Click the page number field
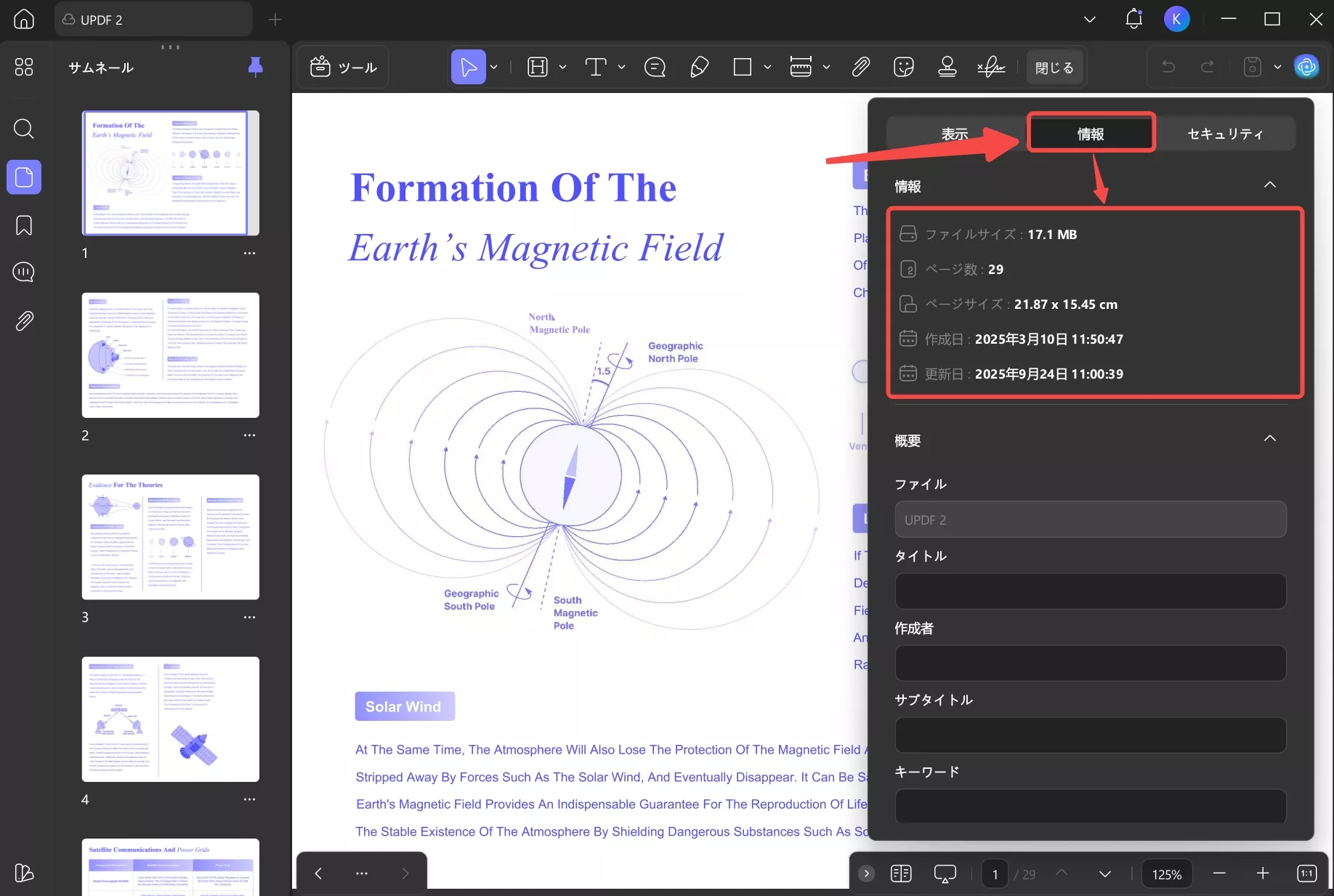Viewport: 1334px width, 896px height. click(x=995, y=874)
